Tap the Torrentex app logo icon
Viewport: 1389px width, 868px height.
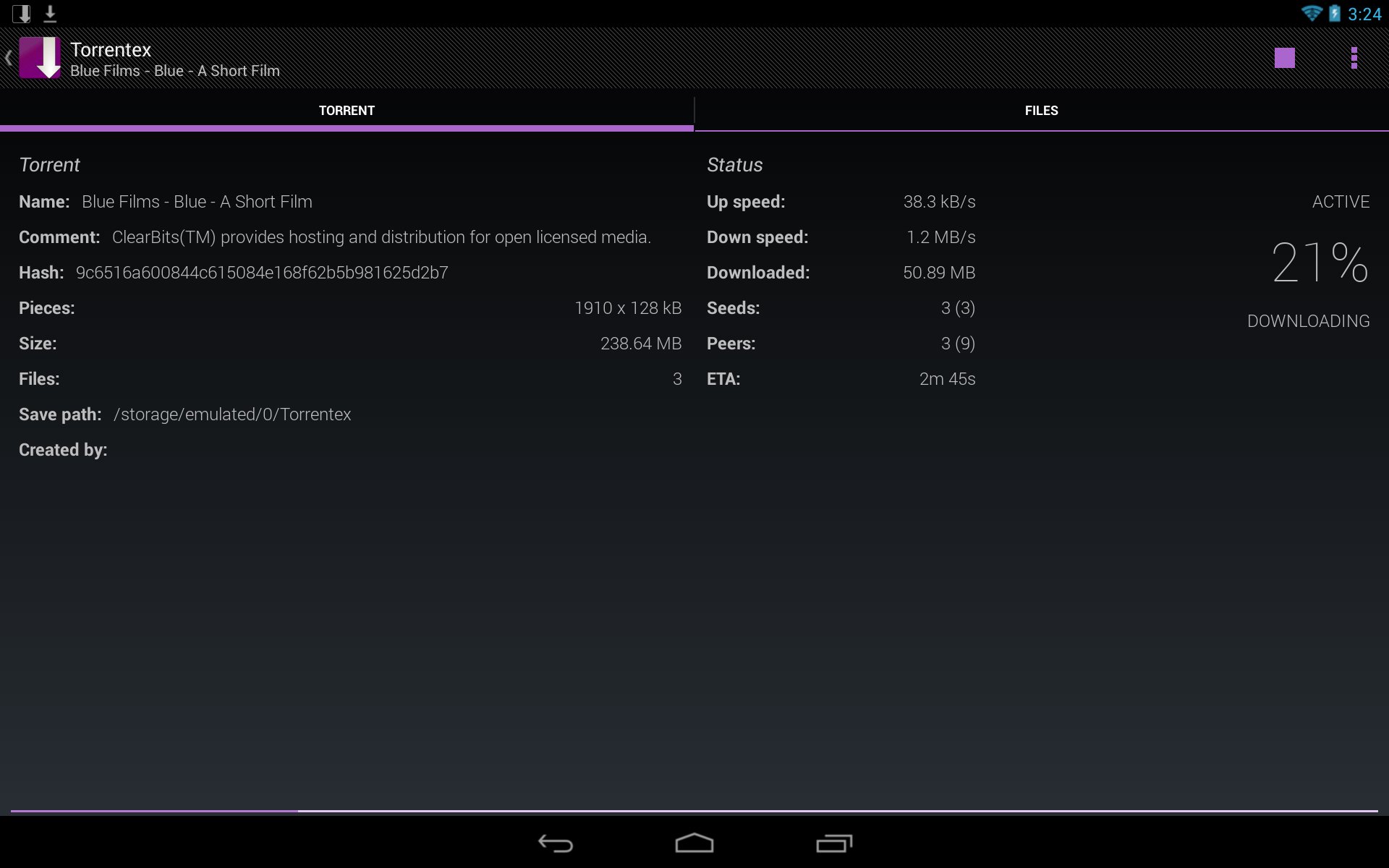coord(40,58)
